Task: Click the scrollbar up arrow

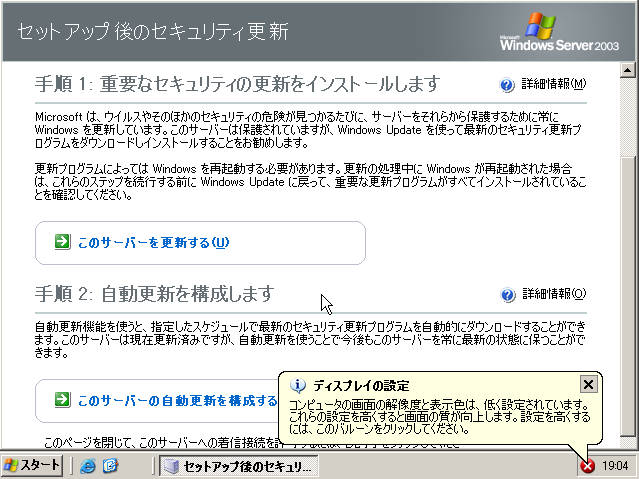Action: [628, 70]
